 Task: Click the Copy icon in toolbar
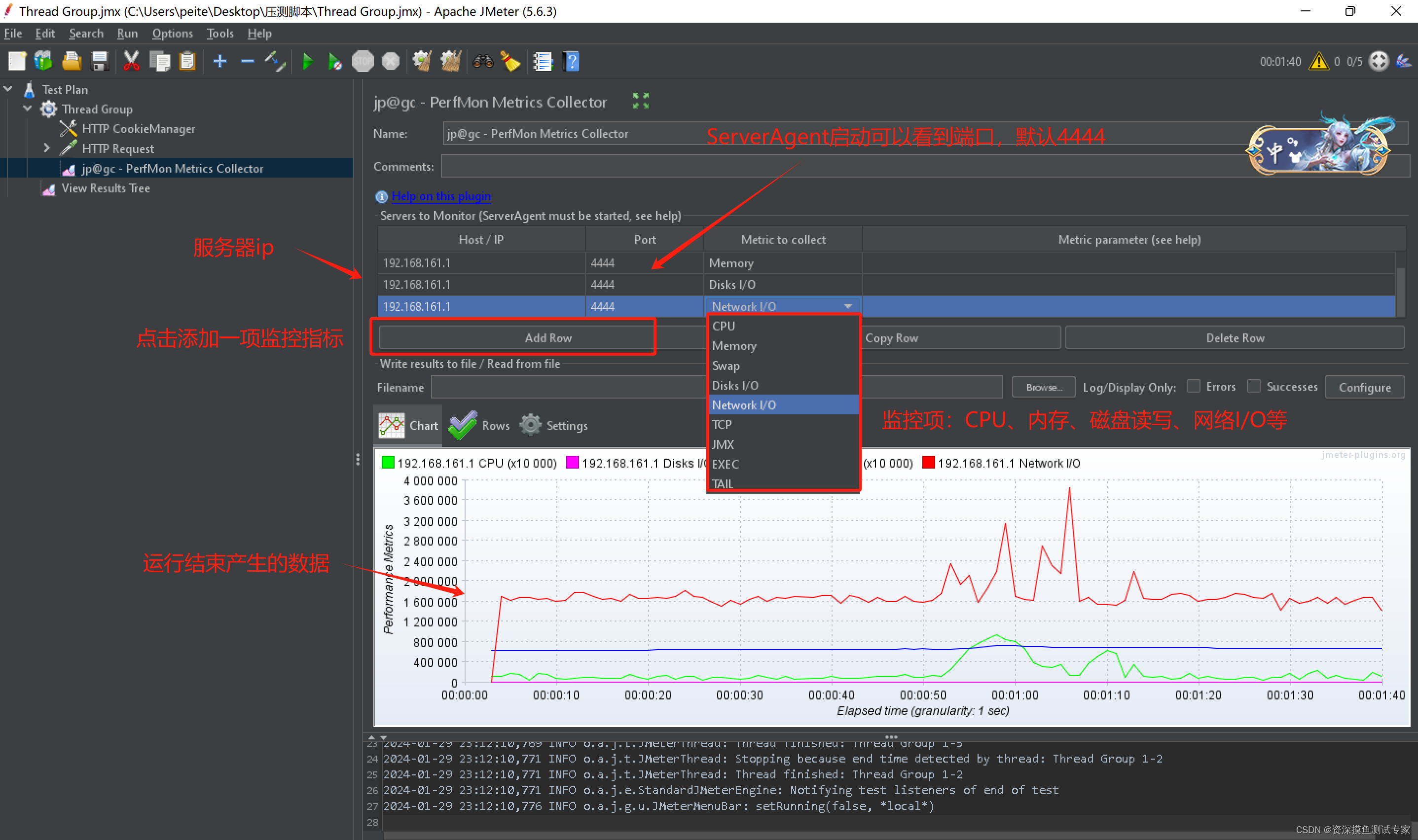[x=160, y=61]
